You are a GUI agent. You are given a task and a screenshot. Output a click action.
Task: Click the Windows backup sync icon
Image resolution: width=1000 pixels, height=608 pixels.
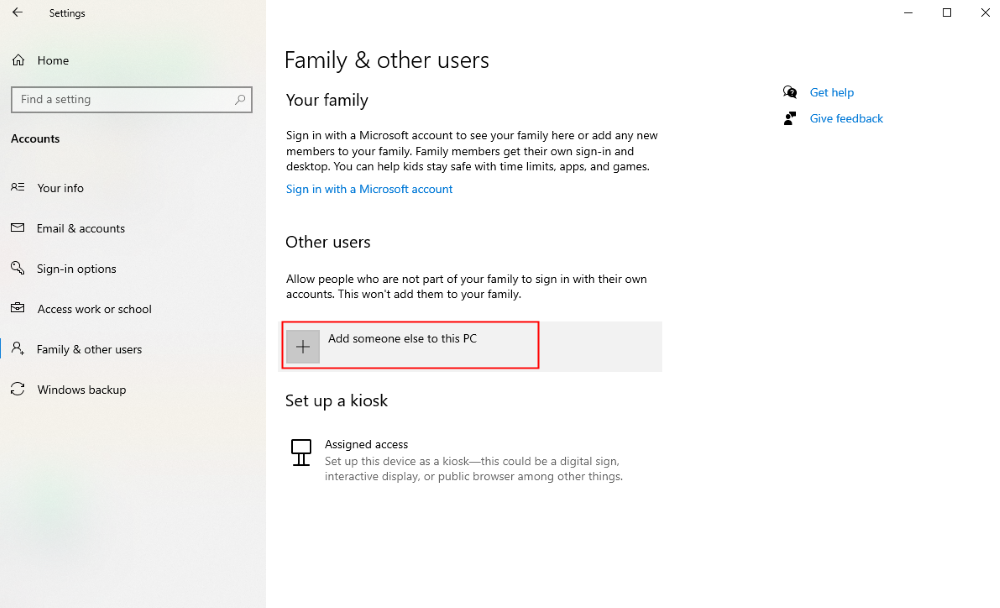pyautogui.click(x=17, y=389)
